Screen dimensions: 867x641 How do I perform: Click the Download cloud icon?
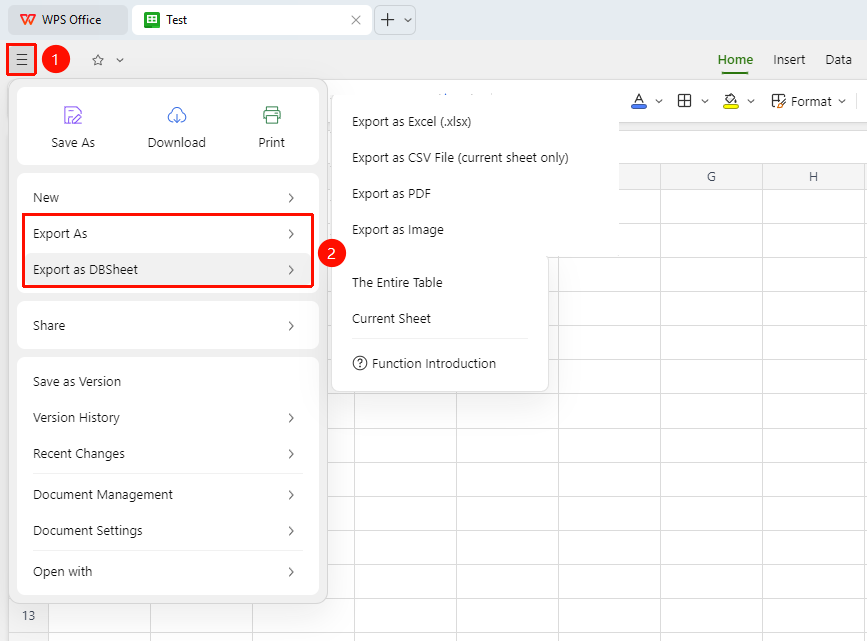click(176, 115)
